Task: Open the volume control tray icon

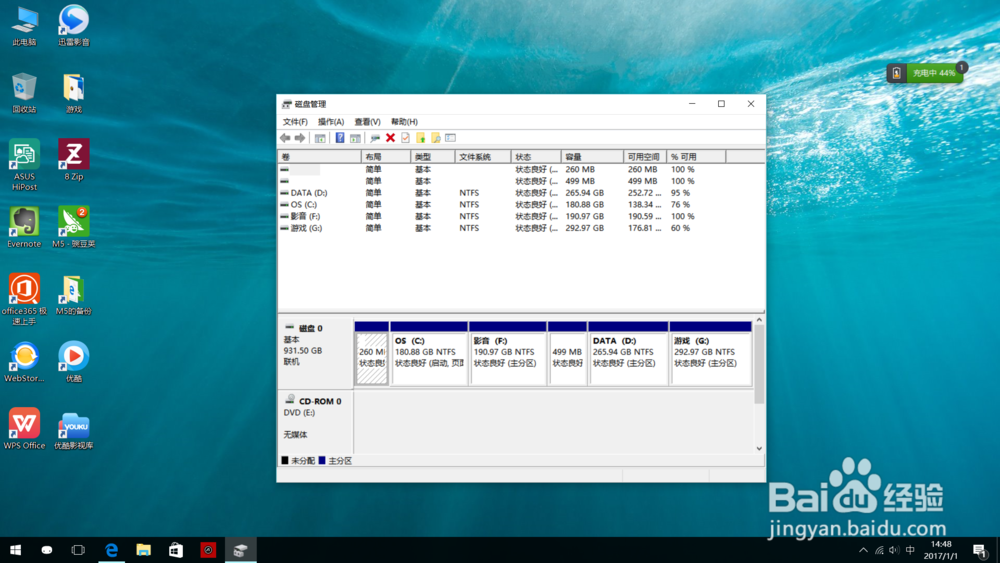Action: 894,550
